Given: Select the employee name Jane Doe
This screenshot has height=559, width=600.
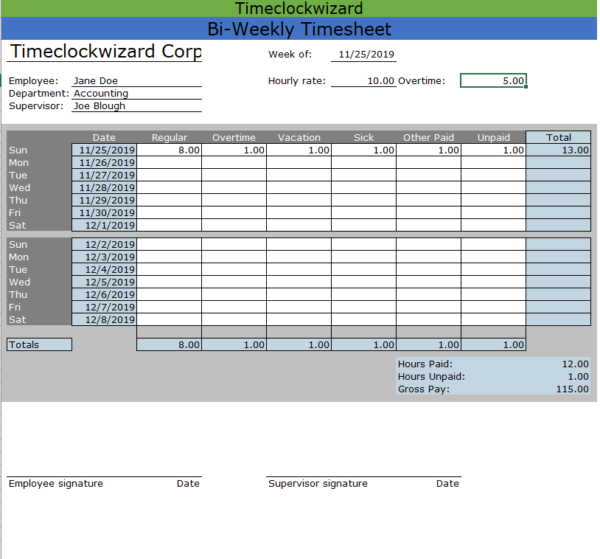Looking at the screenshot, I should (137, 81).
